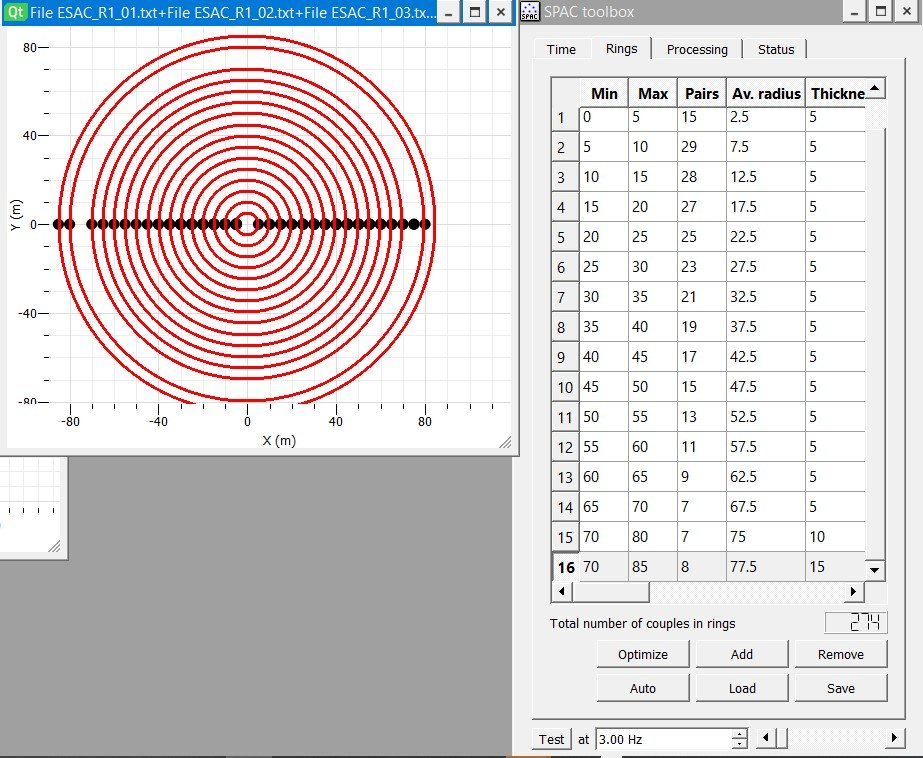Load rings with the Load button

coord(741,688)
